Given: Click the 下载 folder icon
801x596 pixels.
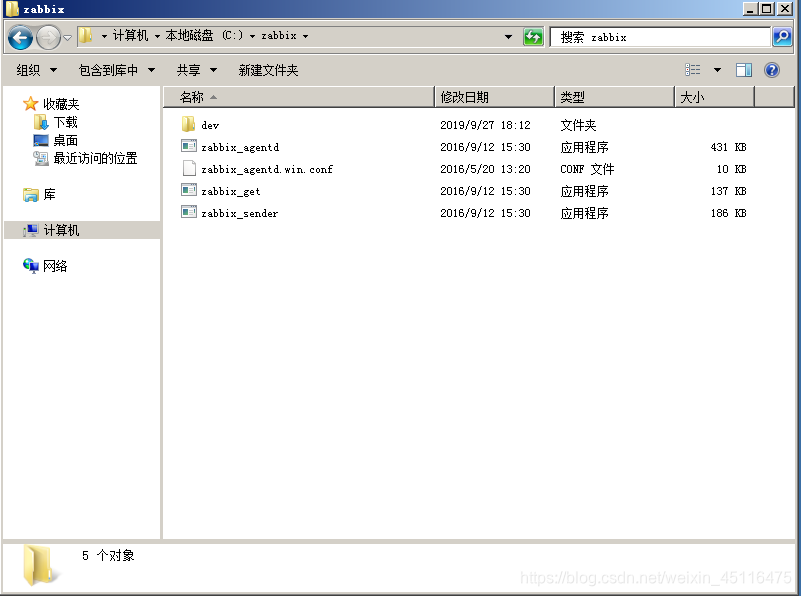Looking at the screenshot, I should (41, 122).
